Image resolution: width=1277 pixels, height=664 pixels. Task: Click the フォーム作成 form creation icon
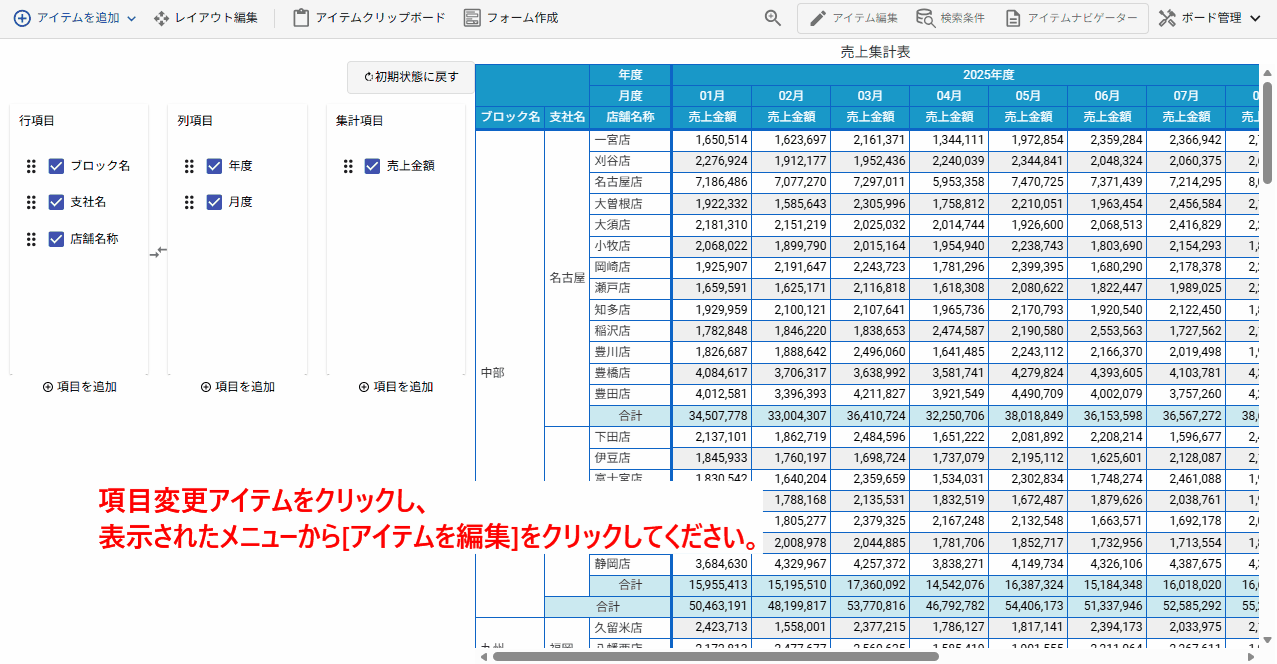(x=472, y=18)
